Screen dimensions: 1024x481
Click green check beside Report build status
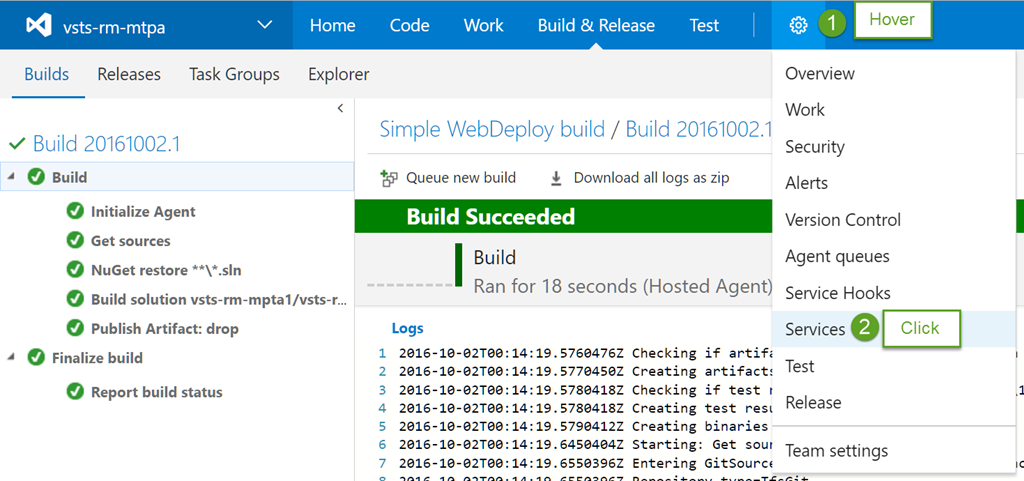(x=74, y=392)
